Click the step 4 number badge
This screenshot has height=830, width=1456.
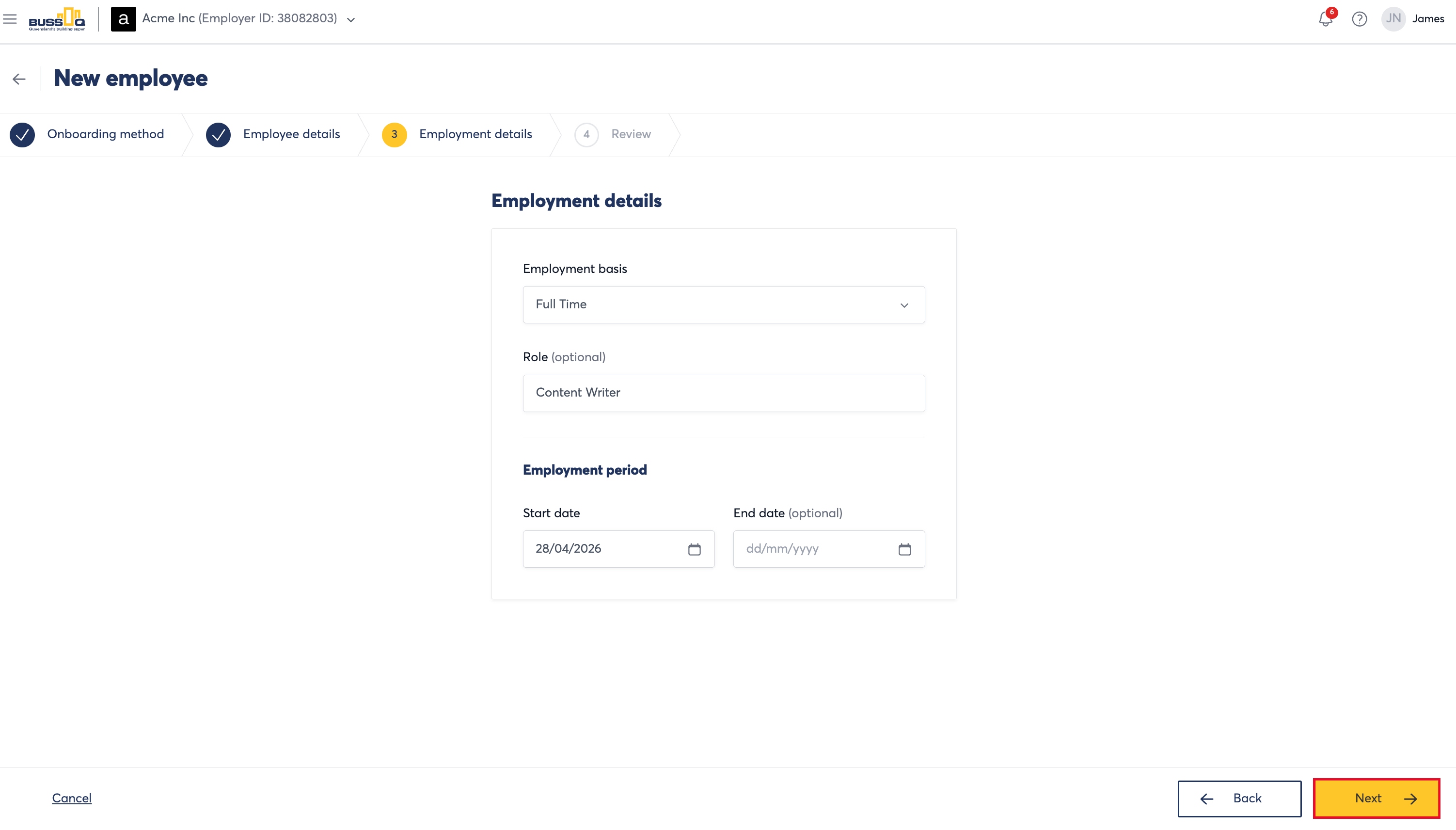coord(586,134)
